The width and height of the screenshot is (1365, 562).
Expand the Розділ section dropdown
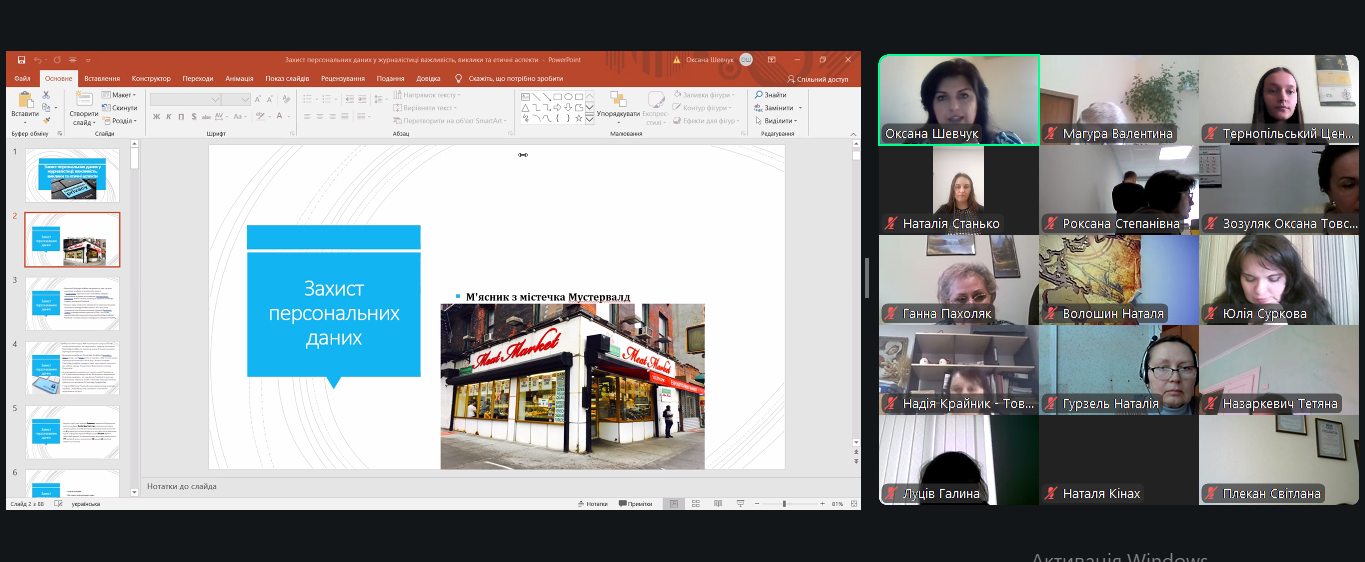coord(121,120)
